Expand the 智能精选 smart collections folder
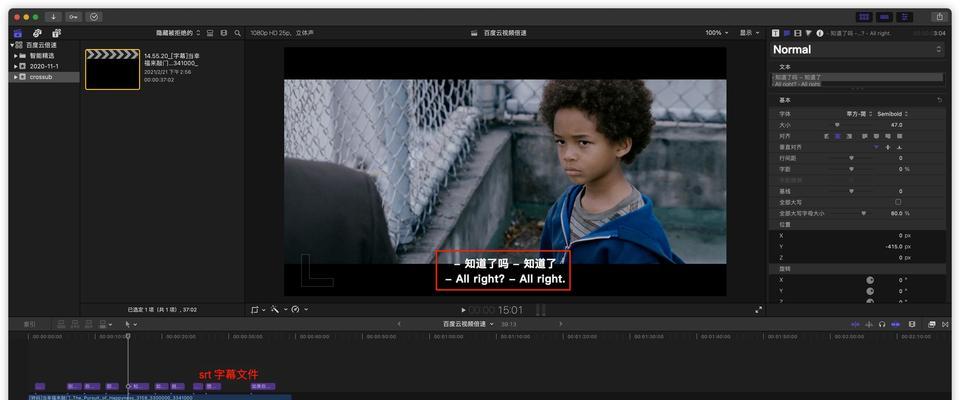Image resolution: width=960 pixels, height=400 pixels. click(16, 56)
